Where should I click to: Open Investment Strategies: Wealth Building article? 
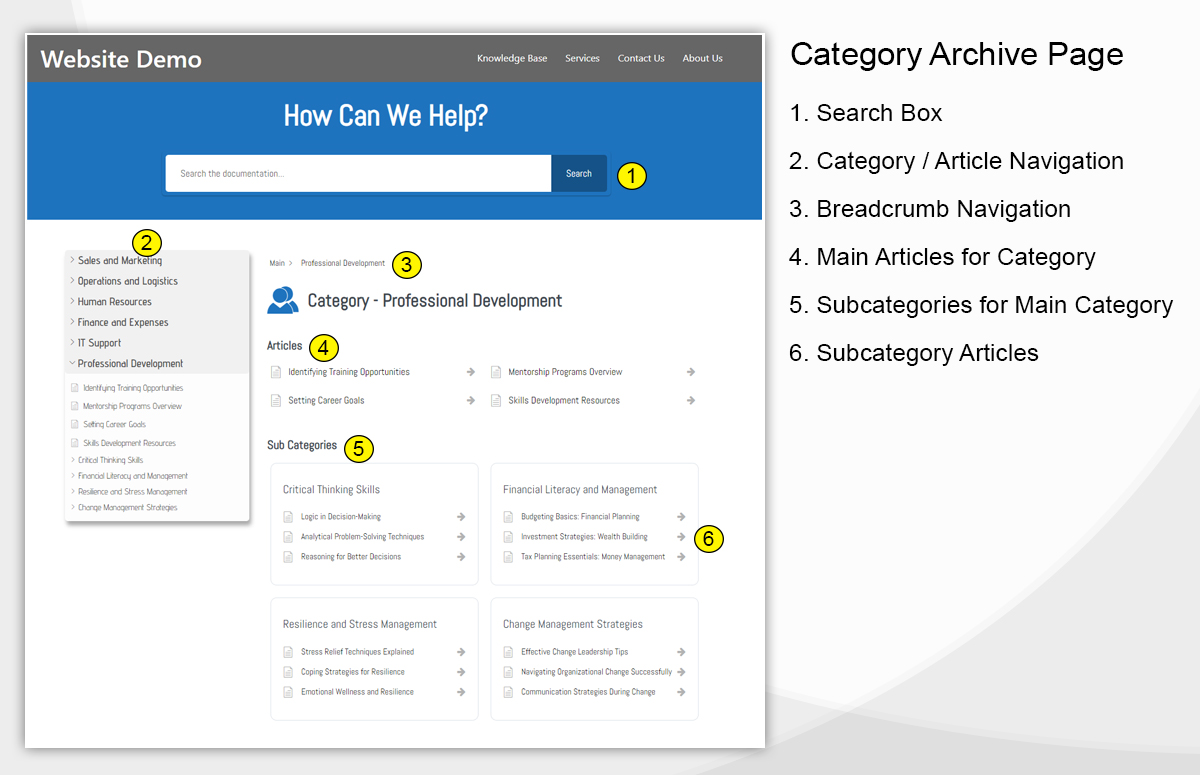point(584,537)
